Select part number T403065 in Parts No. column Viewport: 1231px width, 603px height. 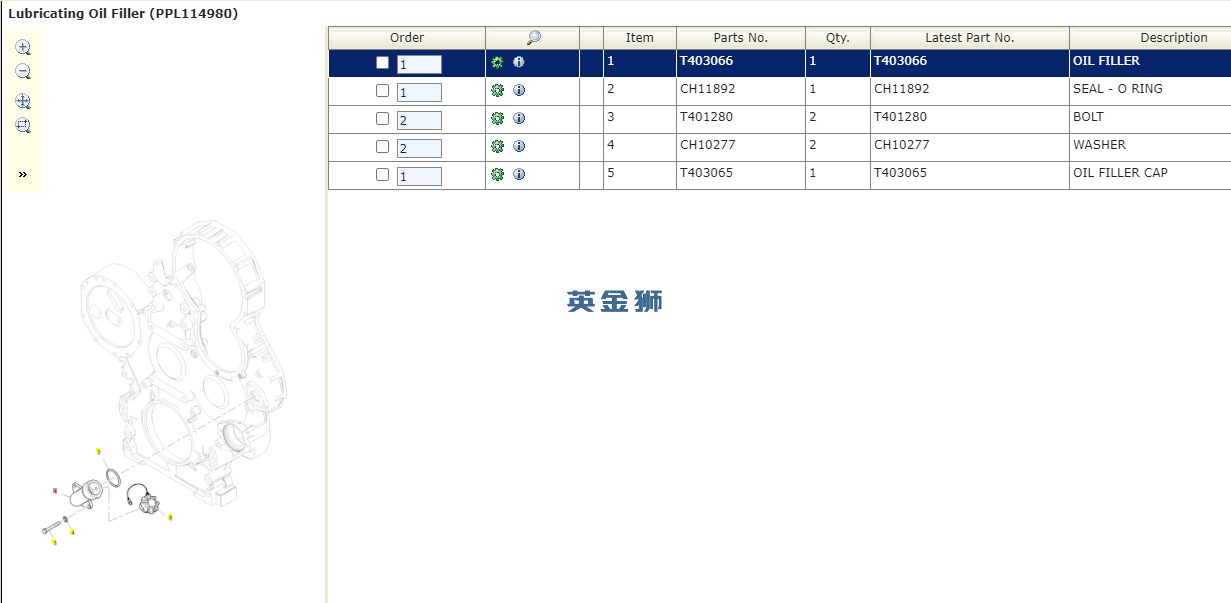(x=706, y=173)
